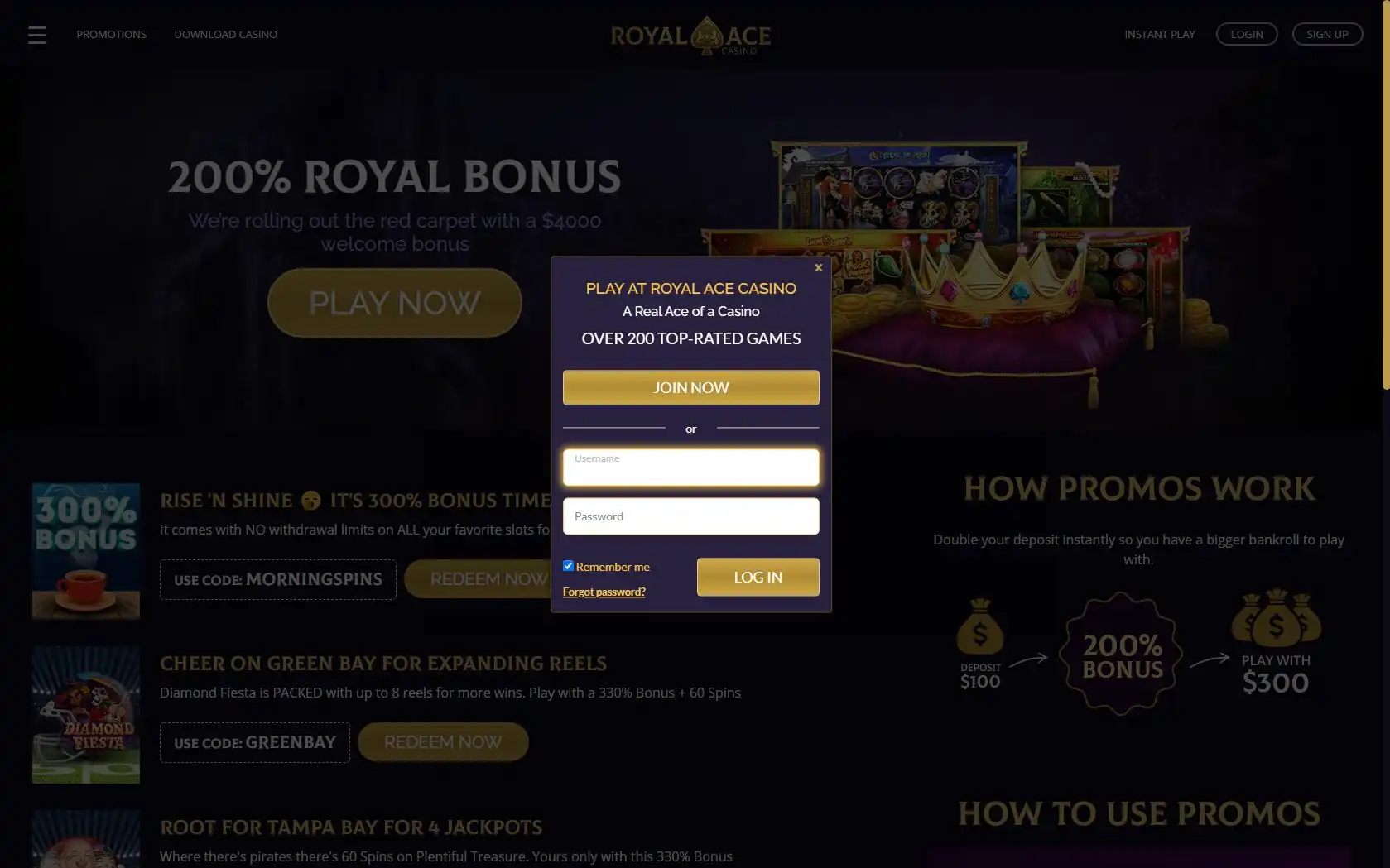1390x868 pixels.
Task: Open the hamburger menu icon
Action: coord(37,35)
